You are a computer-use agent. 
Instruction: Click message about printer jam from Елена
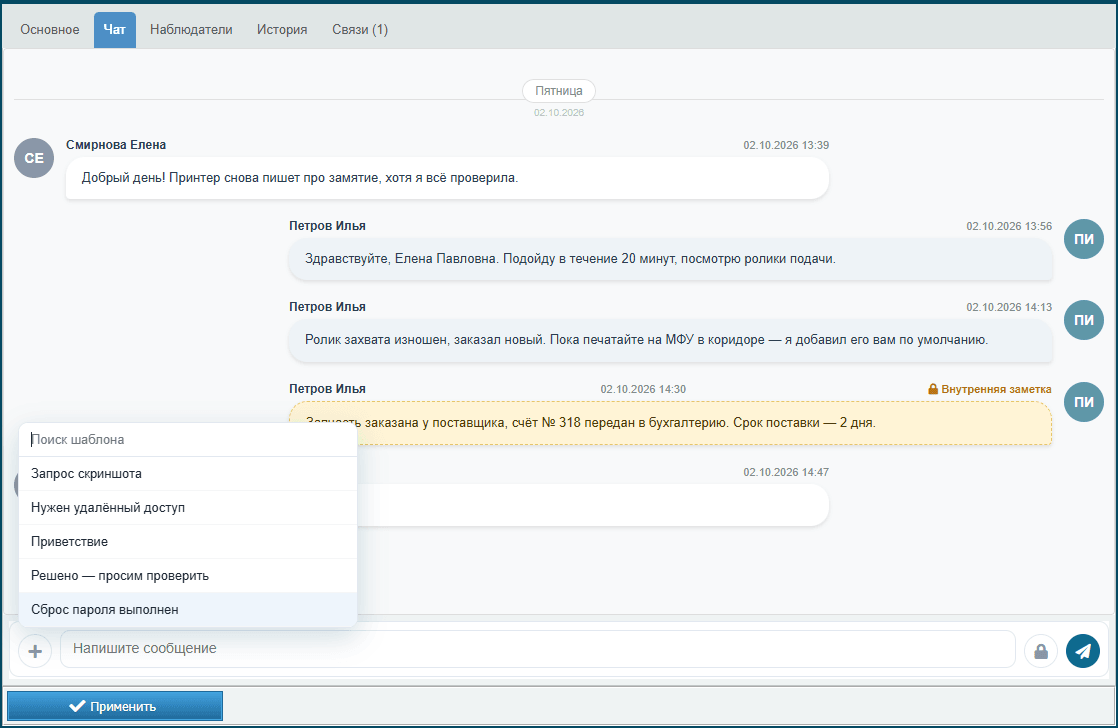point(447,178)
